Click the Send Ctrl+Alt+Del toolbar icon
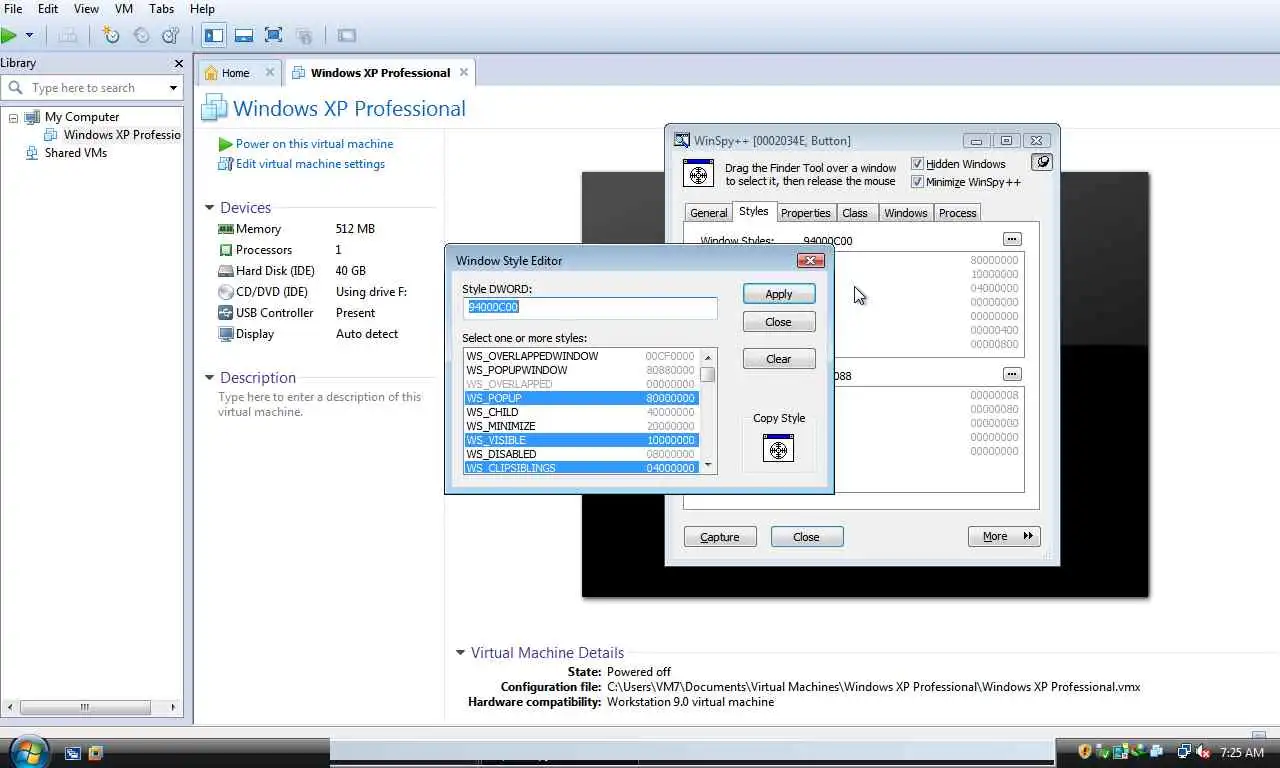1280x768 pixels. click(x=68, y=35)
